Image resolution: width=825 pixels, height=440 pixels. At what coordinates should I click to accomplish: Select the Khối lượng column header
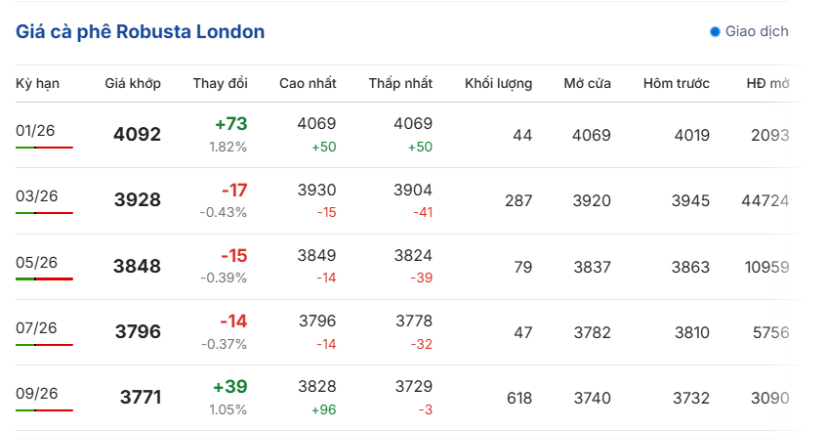498,83
